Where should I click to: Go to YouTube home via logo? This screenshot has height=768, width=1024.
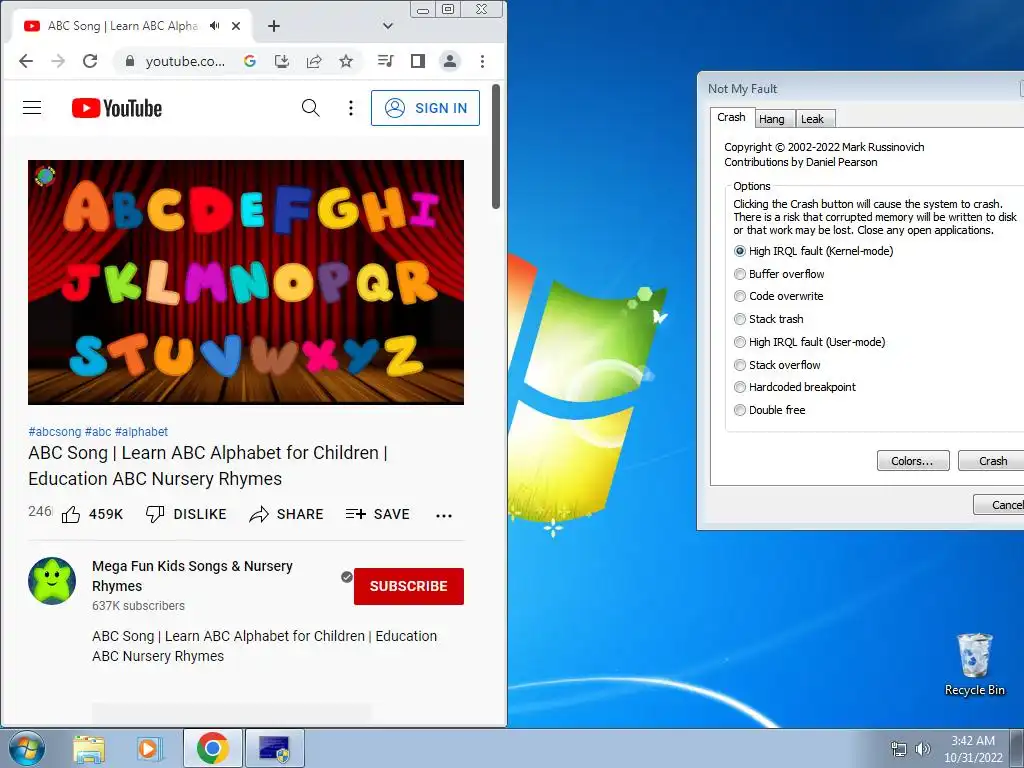pyautogui.click(x=117, y=108)
